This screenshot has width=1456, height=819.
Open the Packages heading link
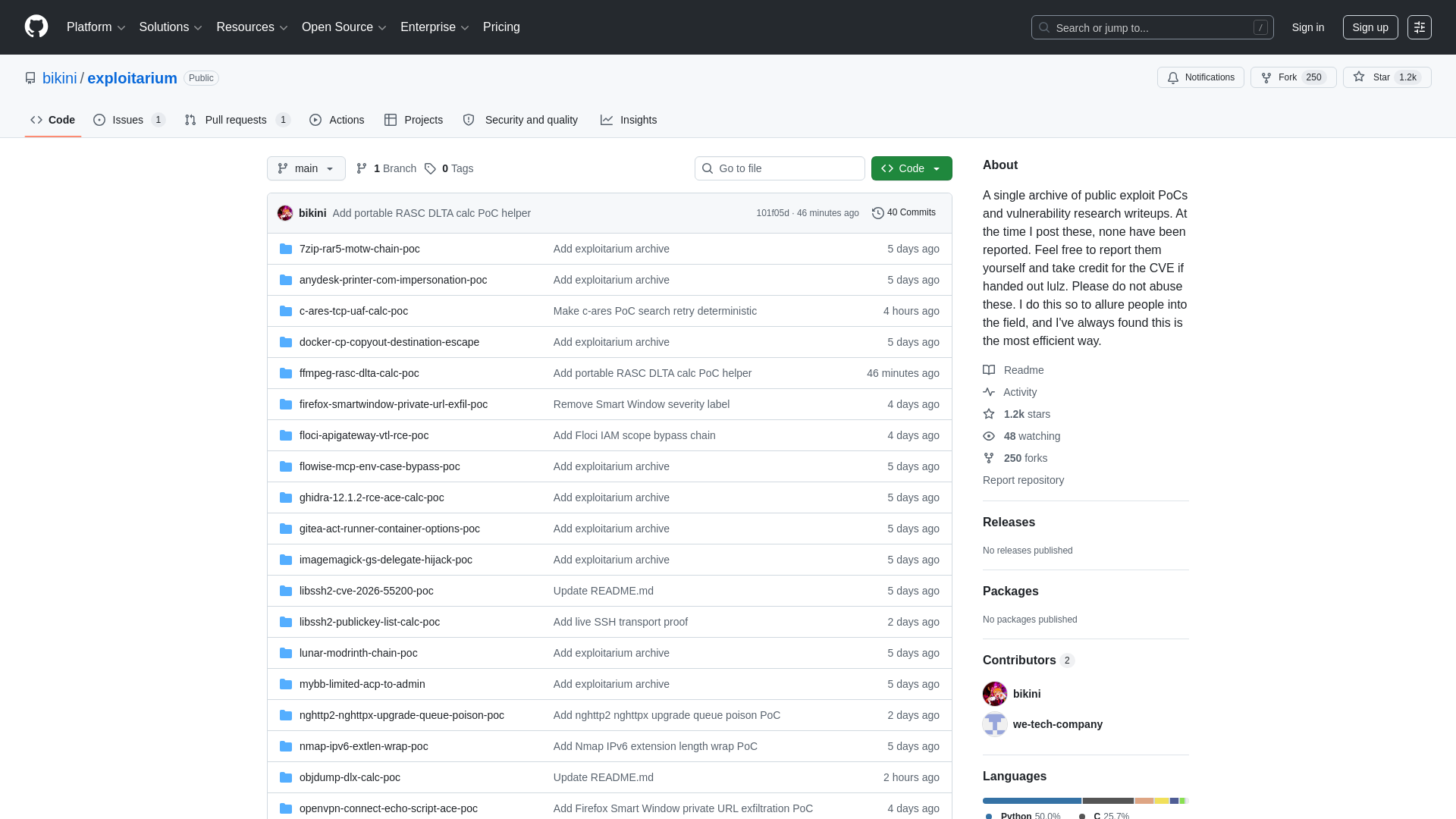pos(1011,591)
